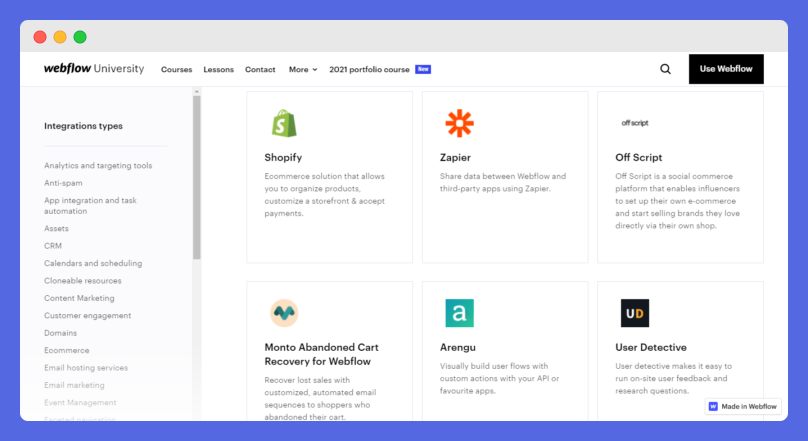Select Customer engagement filter
Image resolution: width=808 pixels, height=441 pixels.
[x=88, y=316]
